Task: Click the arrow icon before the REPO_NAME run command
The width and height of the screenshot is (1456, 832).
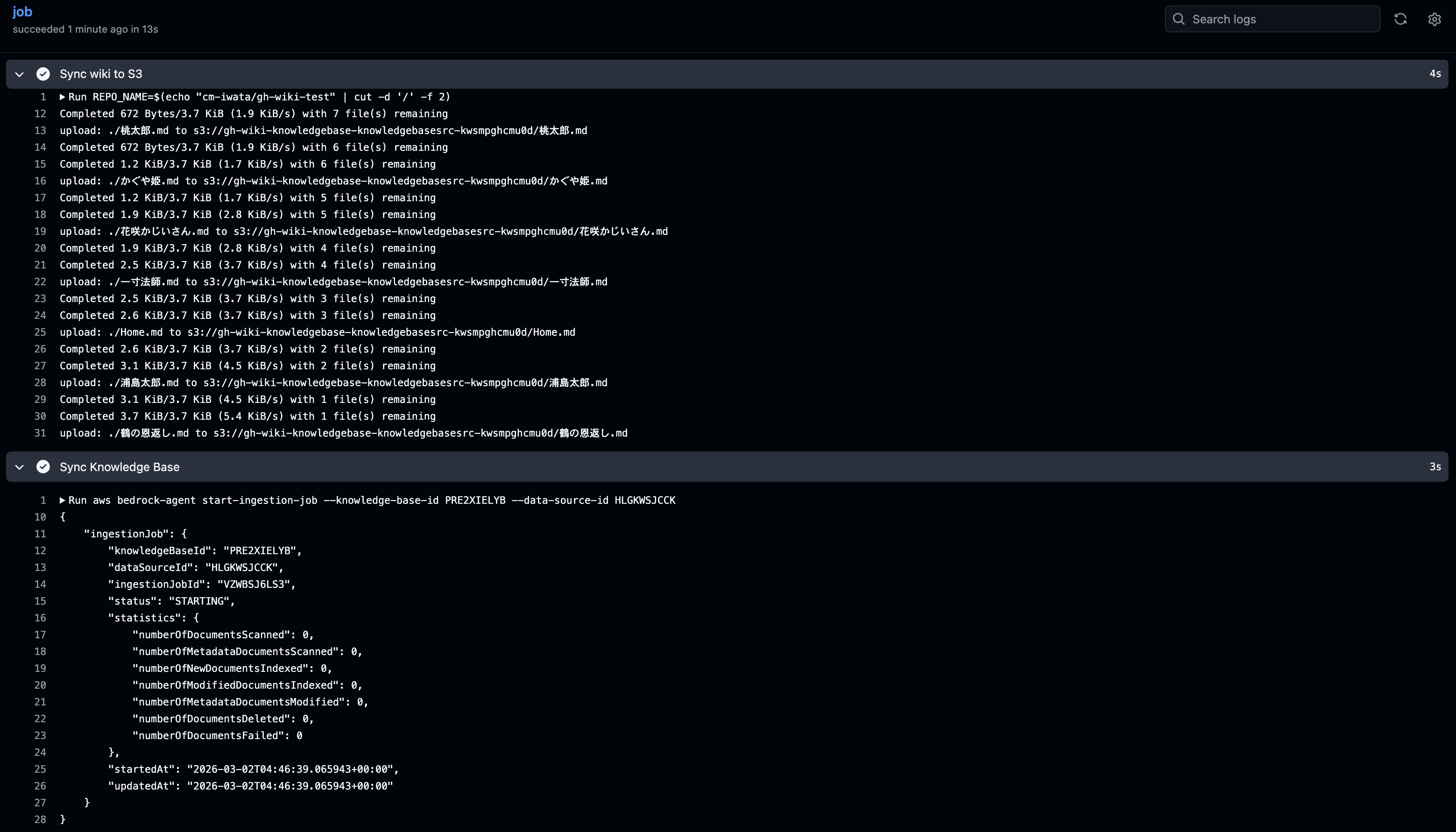Action: (x=62, y=97)
